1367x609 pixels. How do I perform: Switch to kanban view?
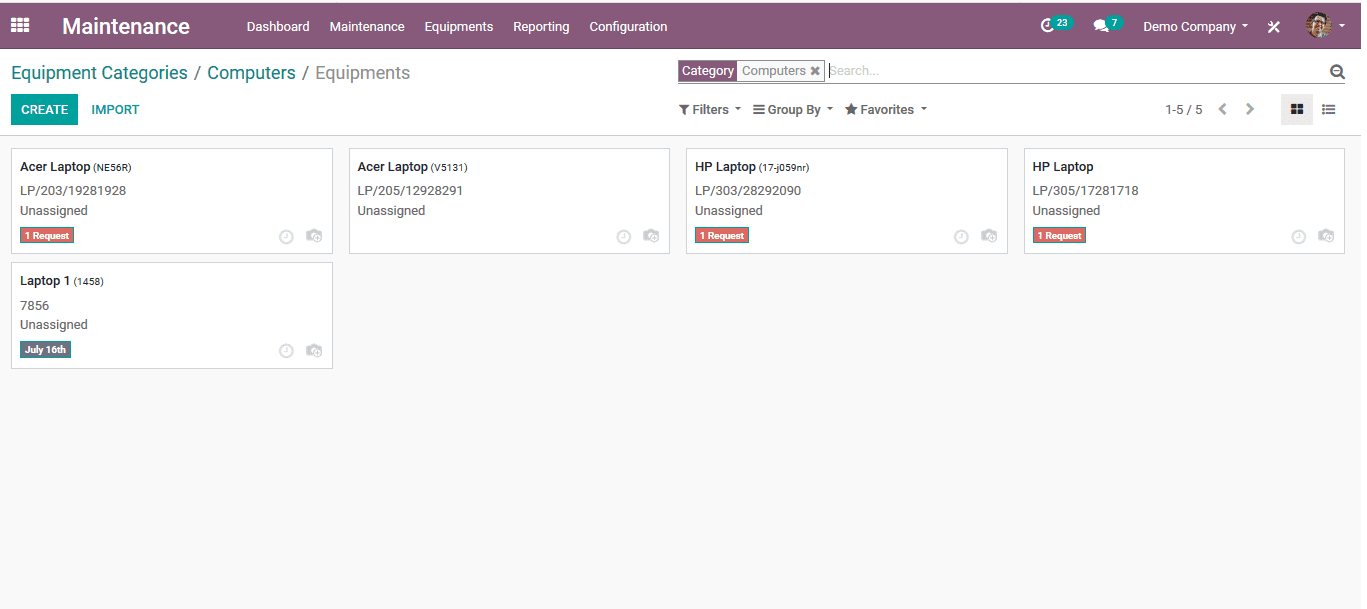tap(1297, 110)
